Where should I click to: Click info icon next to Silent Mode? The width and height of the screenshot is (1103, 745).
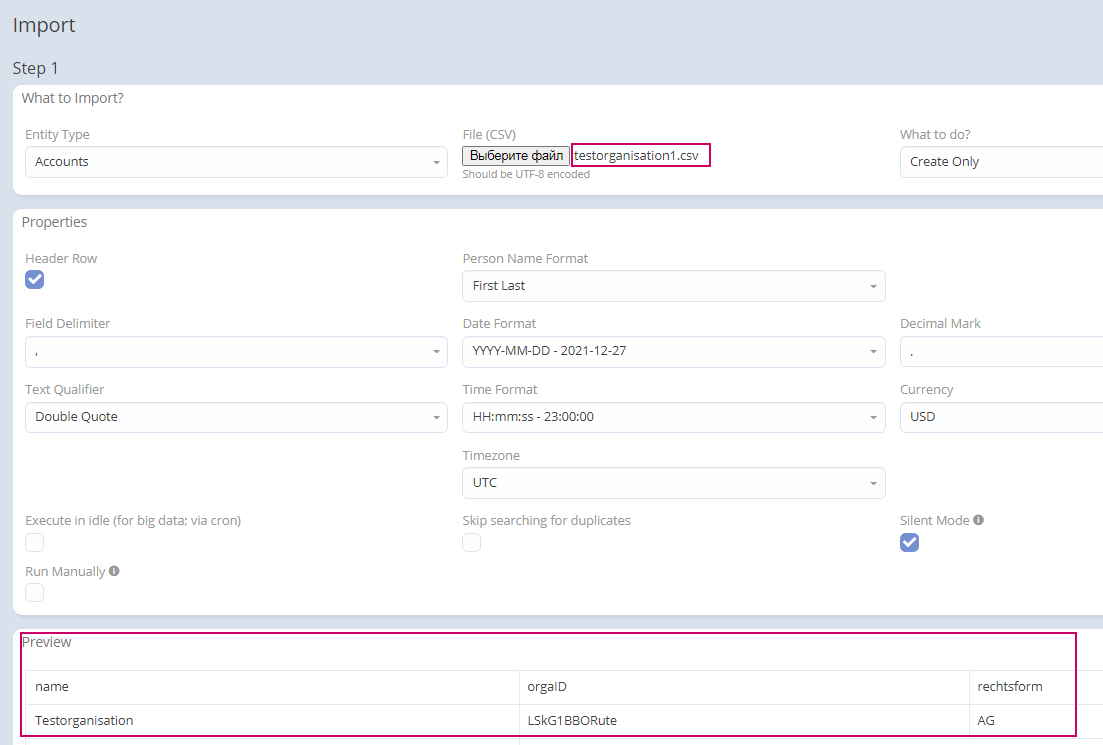[x=978, y=520]
